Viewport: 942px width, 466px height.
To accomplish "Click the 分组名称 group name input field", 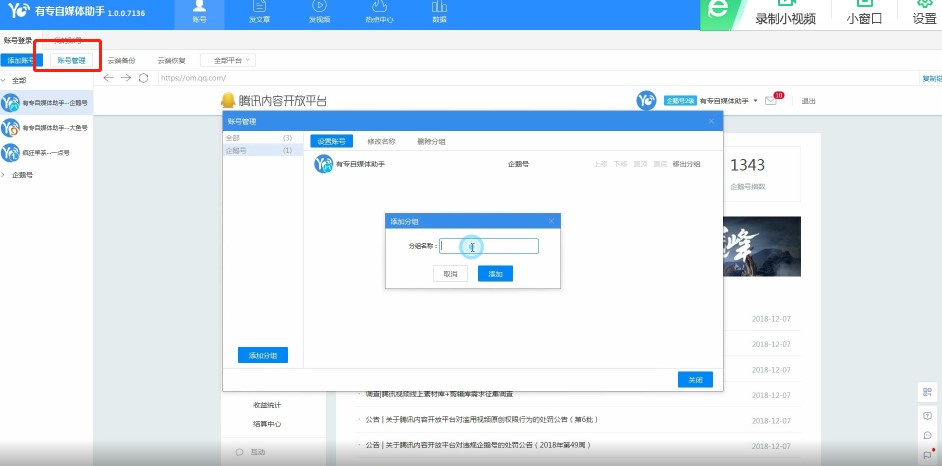I will point(489,246).
